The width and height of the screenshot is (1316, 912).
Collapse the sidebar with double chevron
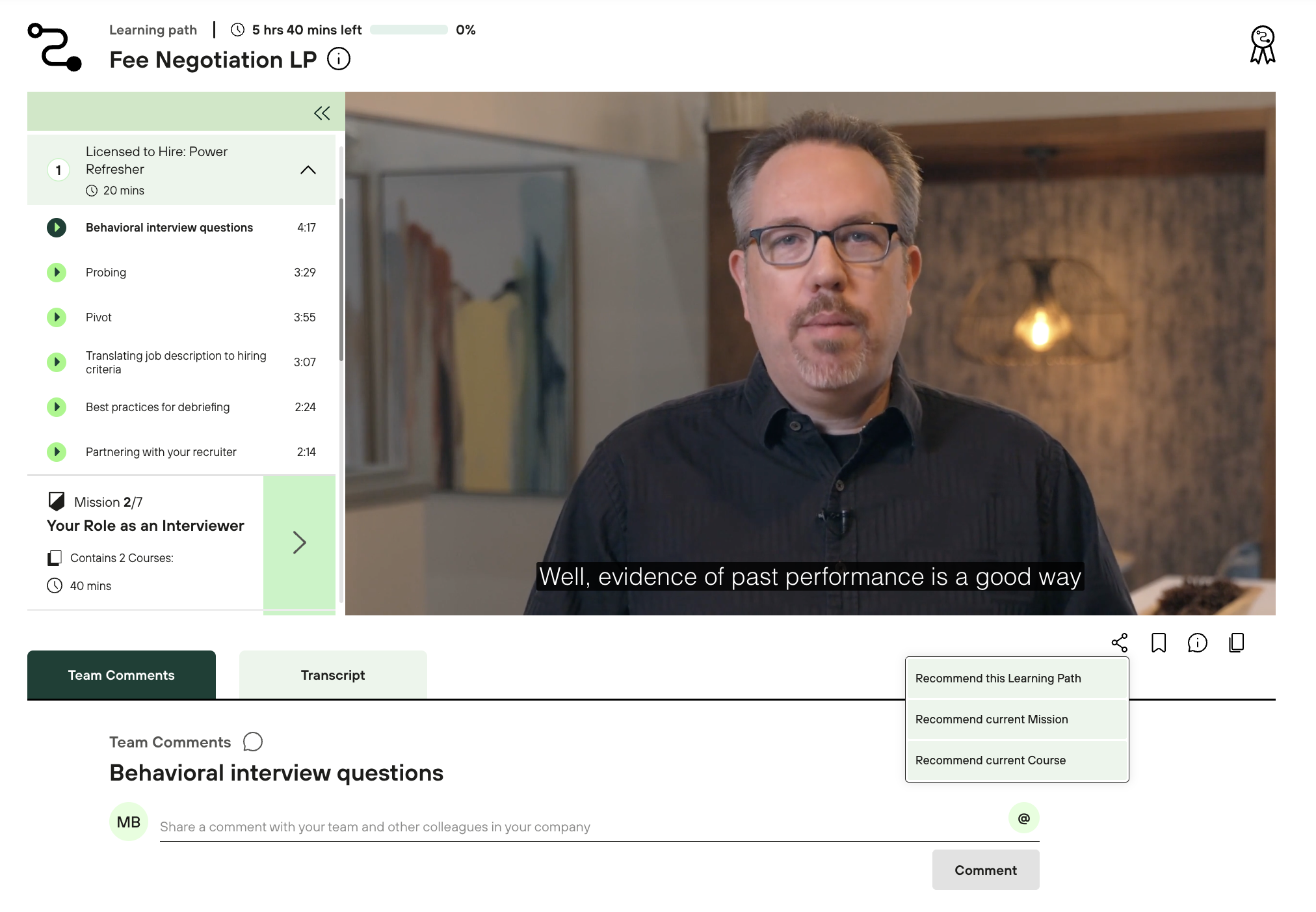(321, 113)
